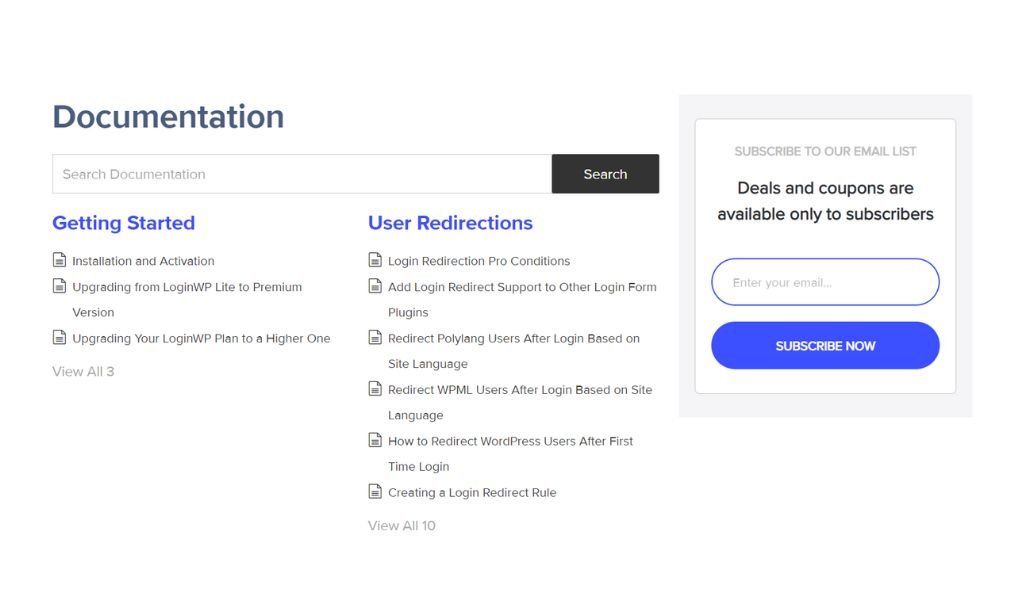The image size is (1025, 600).
Task: Open the Getting Started section heading
Action: [x=124, y=223]
